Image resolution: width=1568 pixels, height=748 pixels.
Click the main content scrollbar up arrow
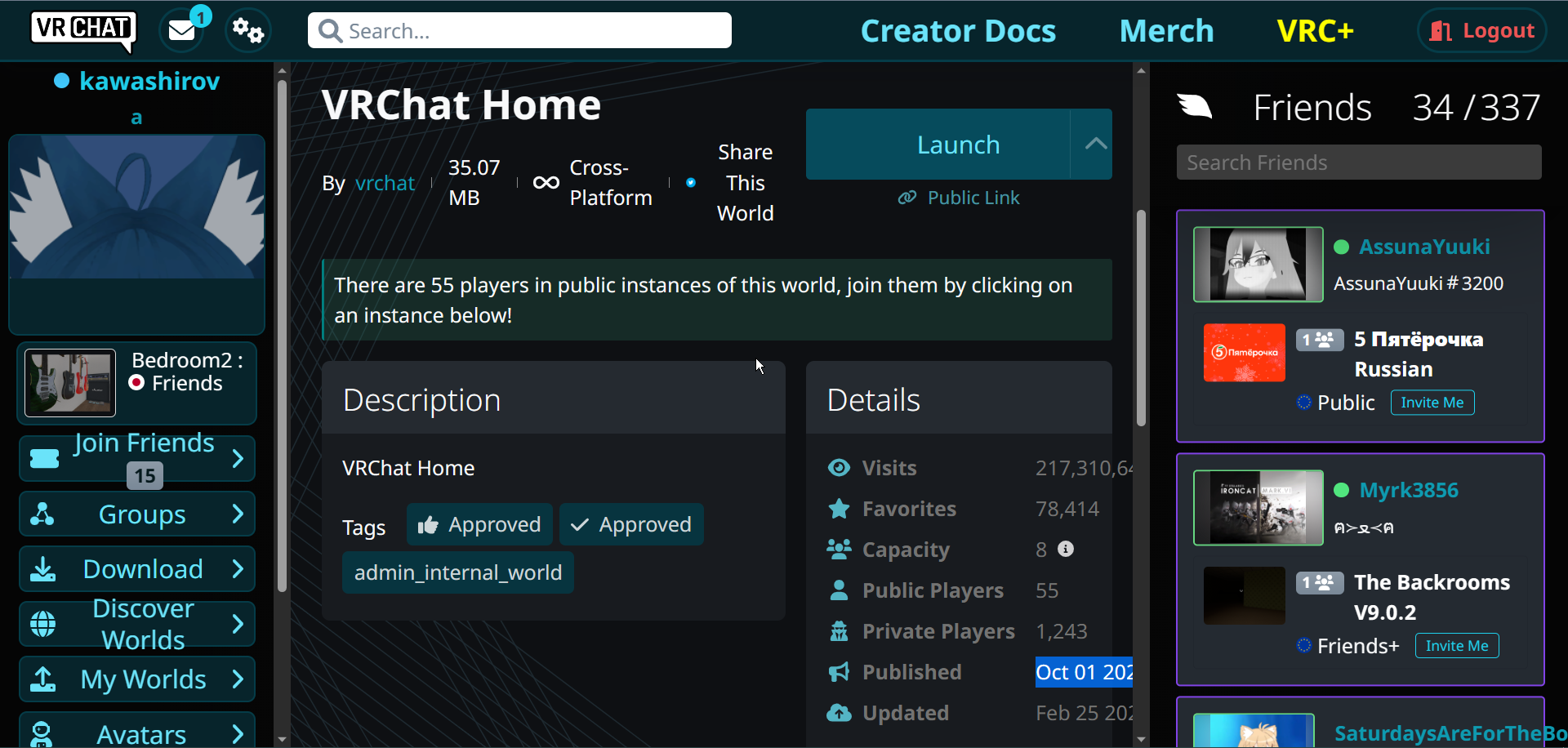pos(1141,70)
